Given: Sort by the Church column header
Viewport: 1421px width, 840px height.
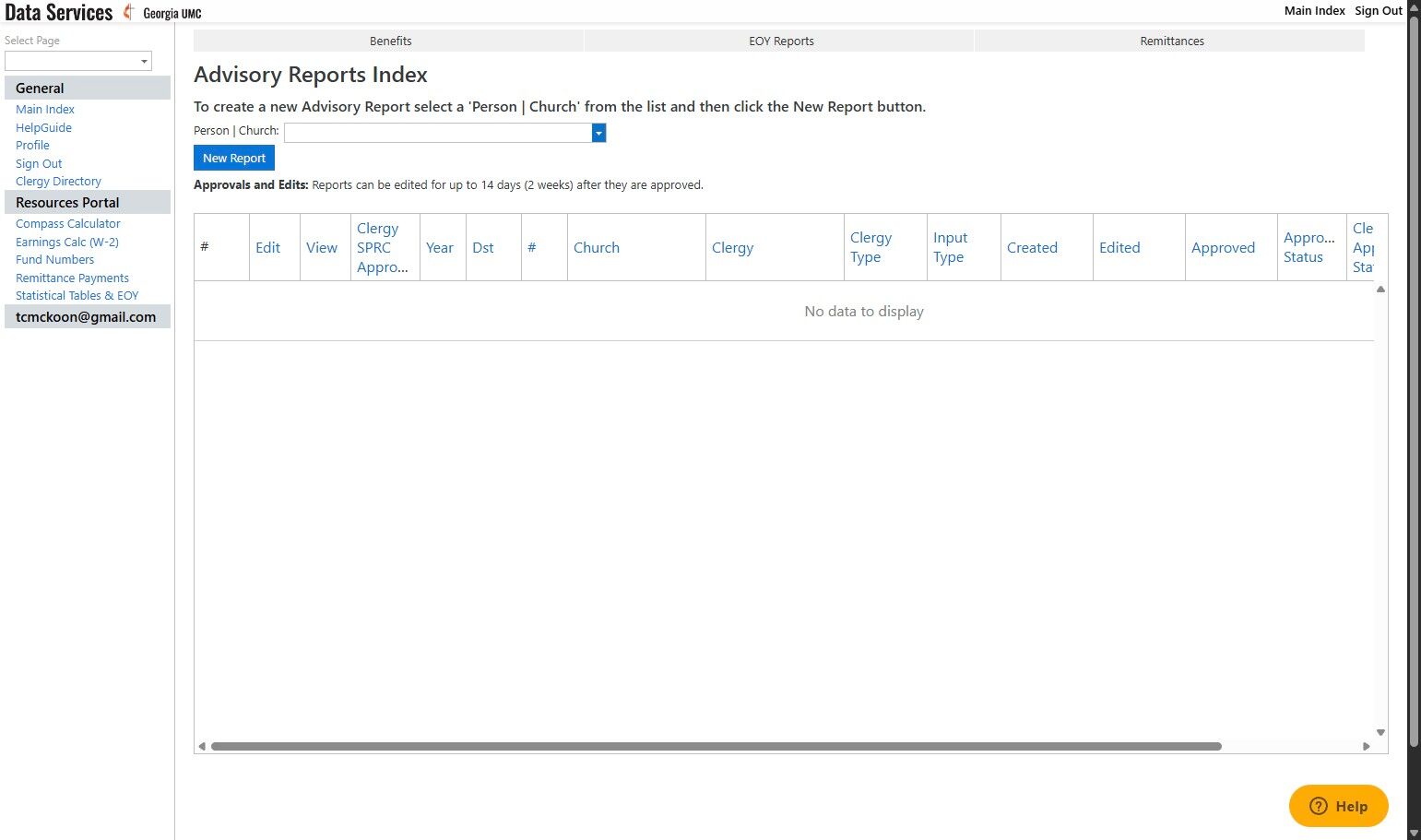Looking at the screenshot, I should pyautogui.click(x=597, y=247).
